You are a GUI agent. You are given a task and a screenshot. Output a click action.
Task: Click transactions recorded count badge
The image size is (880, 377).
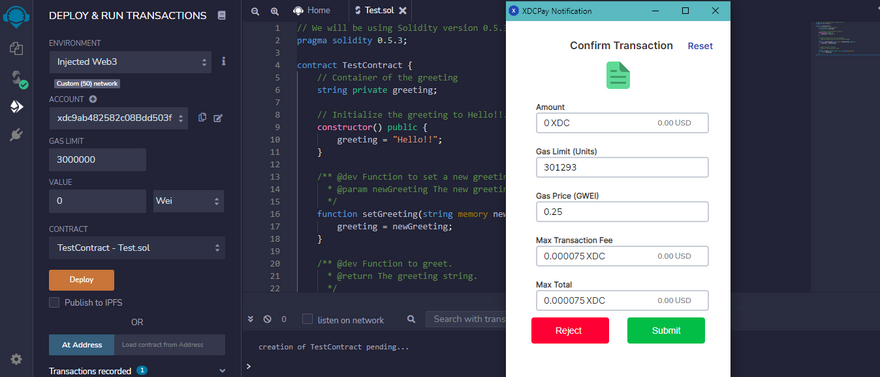tap(142, 370)
